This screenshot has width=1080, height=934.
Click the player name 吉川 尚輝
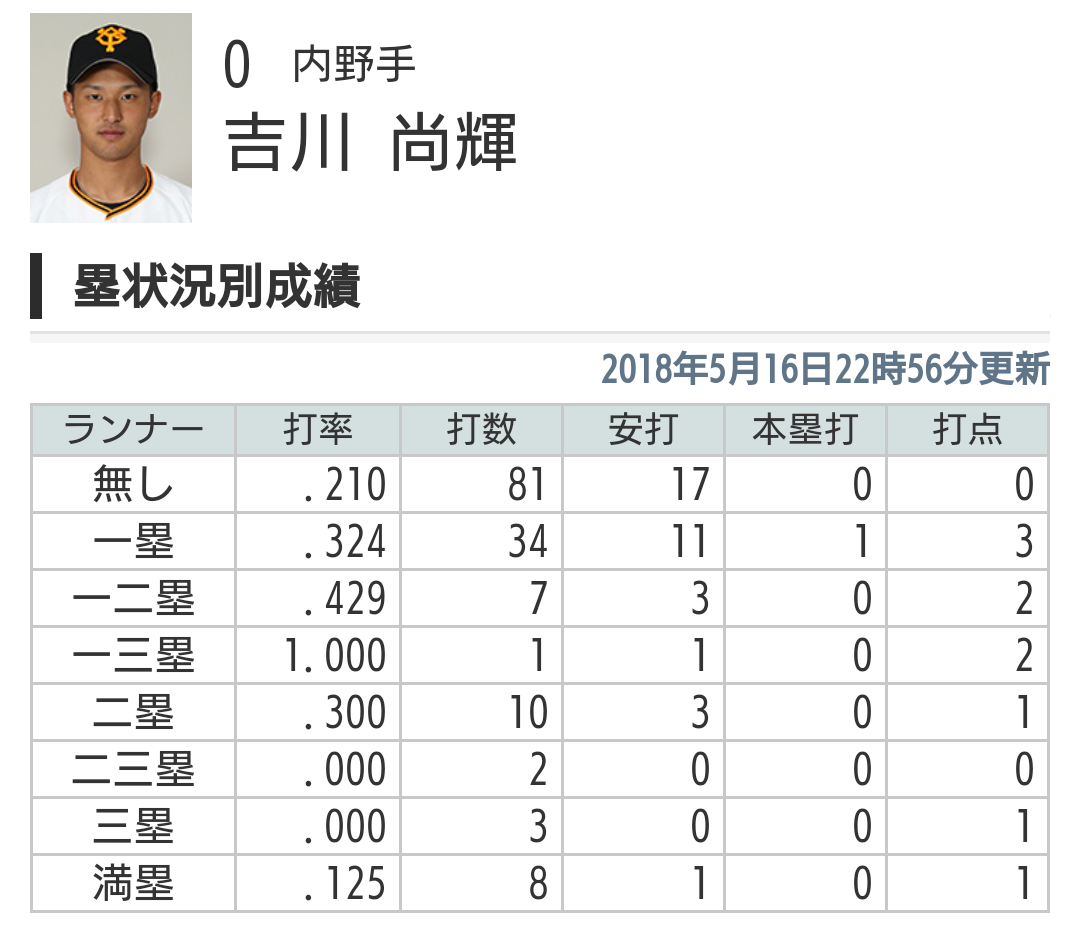[372, 143]
